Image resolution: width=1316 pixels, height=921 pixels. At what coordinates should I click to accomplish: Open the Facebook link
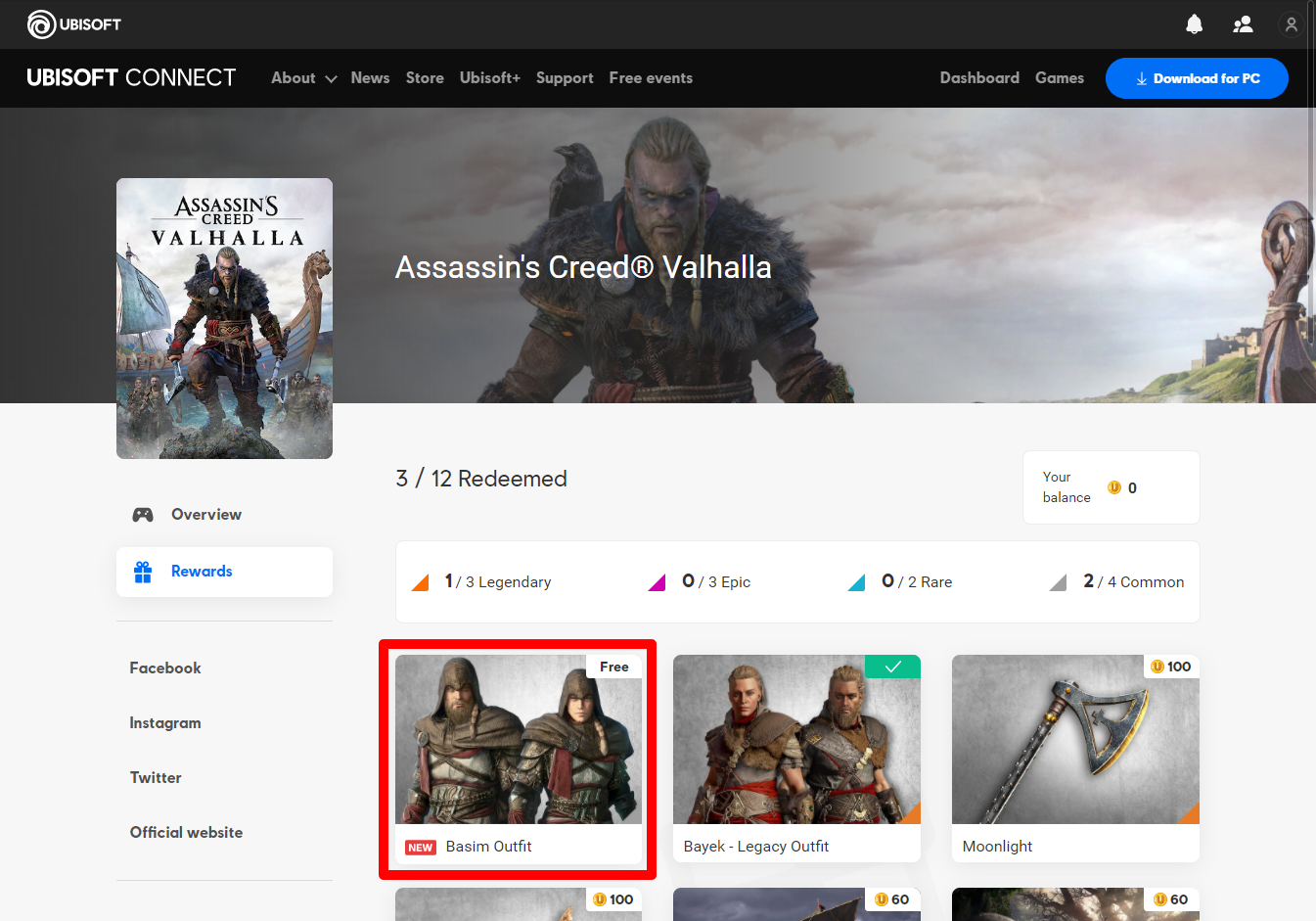pyautogui.click(x=165, y=668)
